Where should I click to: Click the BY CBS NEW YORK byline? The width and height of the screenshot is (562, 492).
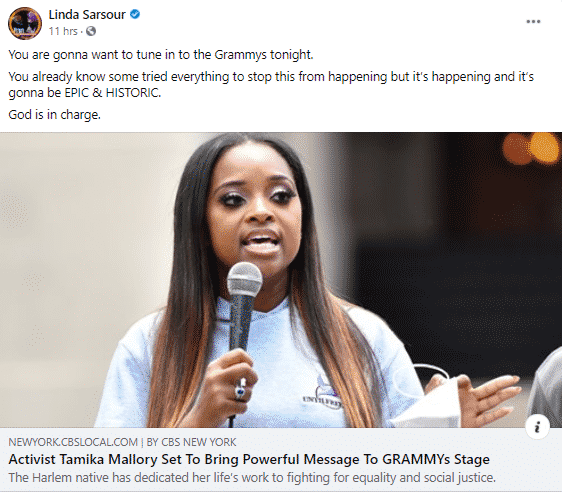pyautogui.click(x=191, y=442)
